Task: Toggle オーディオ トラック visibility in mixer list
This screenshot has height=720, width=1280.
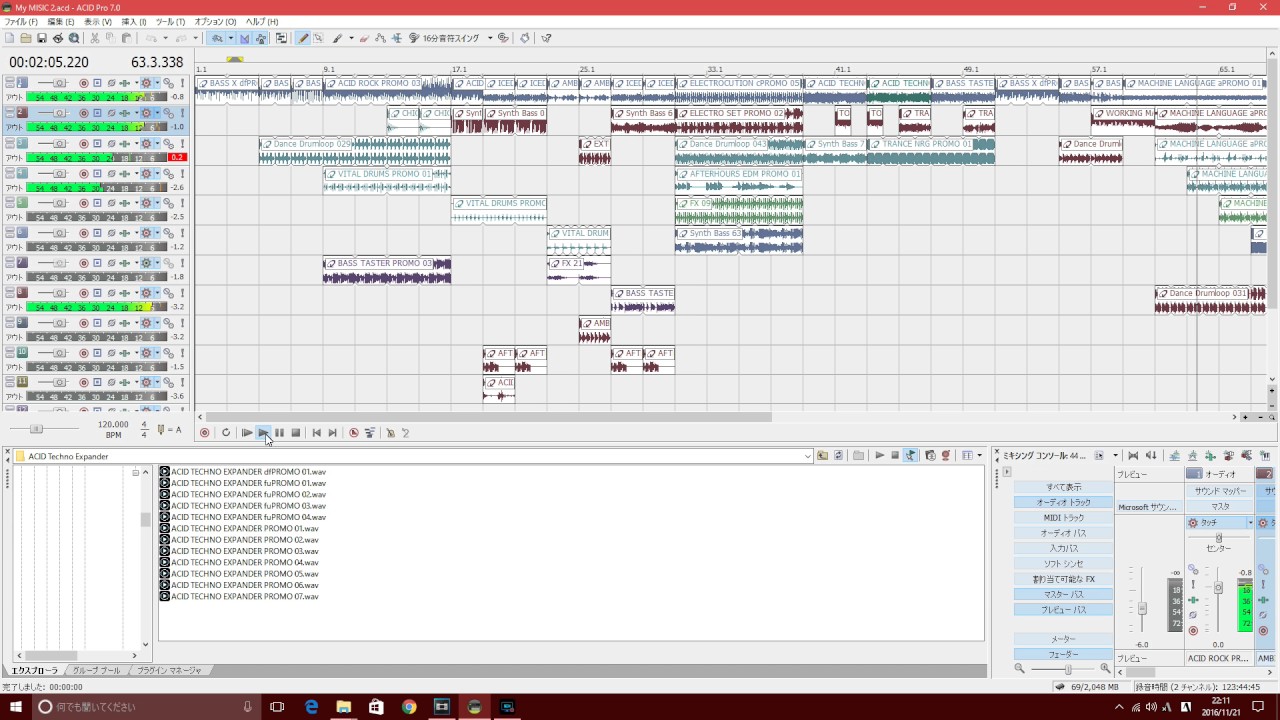Action: pyautogui.click(x=1063, y=502)
